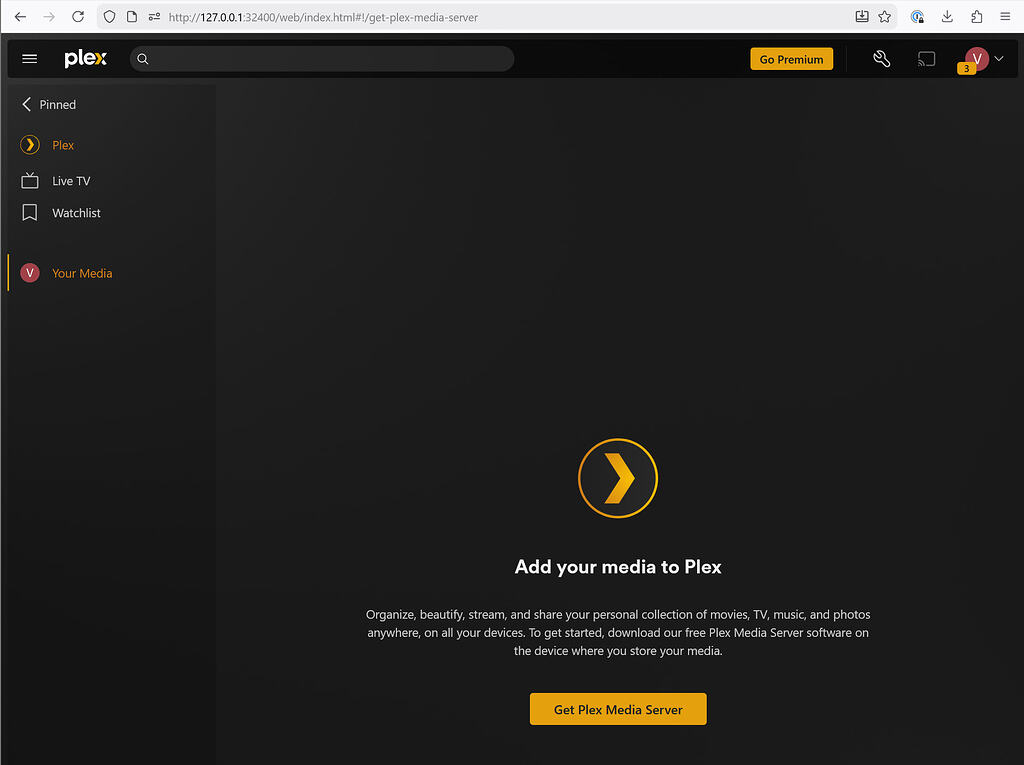Image resolution: width=1024 pixels, height=765 pixels.
Task: Select Your Media in the sidebar
Action: click(x=82, y=272)
